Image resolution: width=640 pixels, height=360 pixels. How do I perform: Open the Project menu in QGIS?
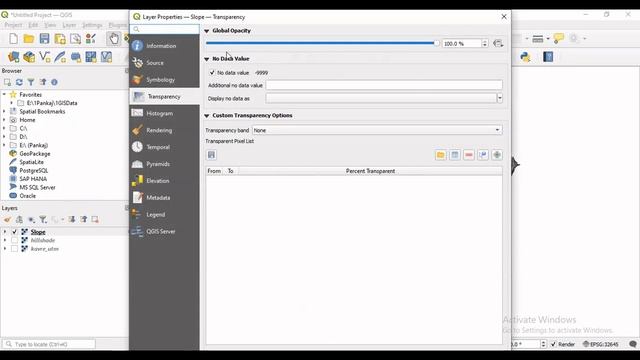click(13, 25)
